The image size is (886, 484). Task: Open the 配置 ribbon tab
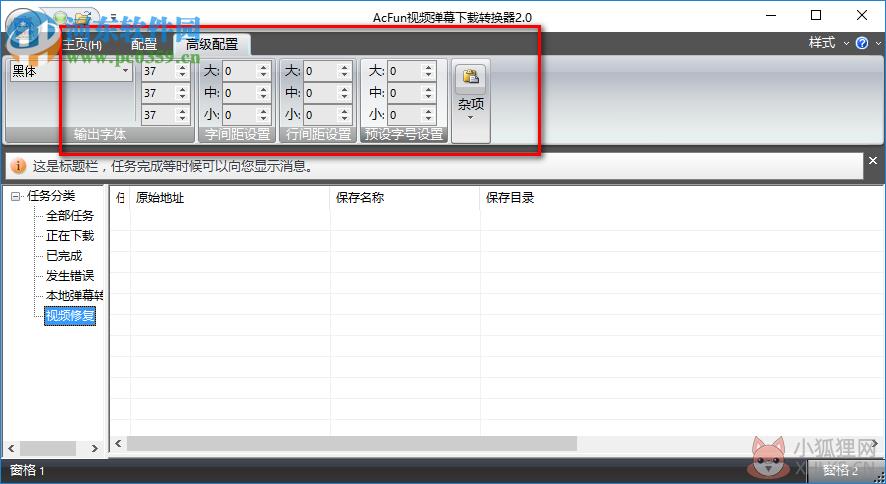click(x=144, y=44)
